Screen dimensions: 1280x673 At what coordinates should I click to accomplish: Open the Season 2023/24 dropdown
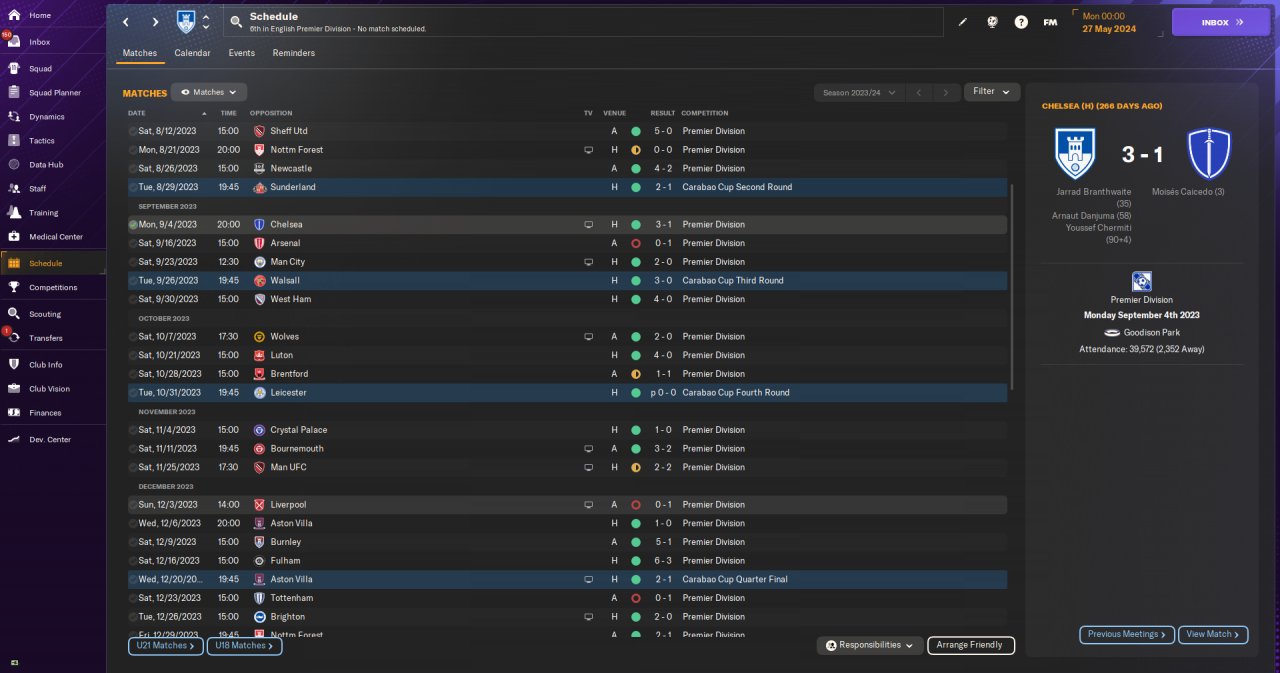click(x=860, y=92)
